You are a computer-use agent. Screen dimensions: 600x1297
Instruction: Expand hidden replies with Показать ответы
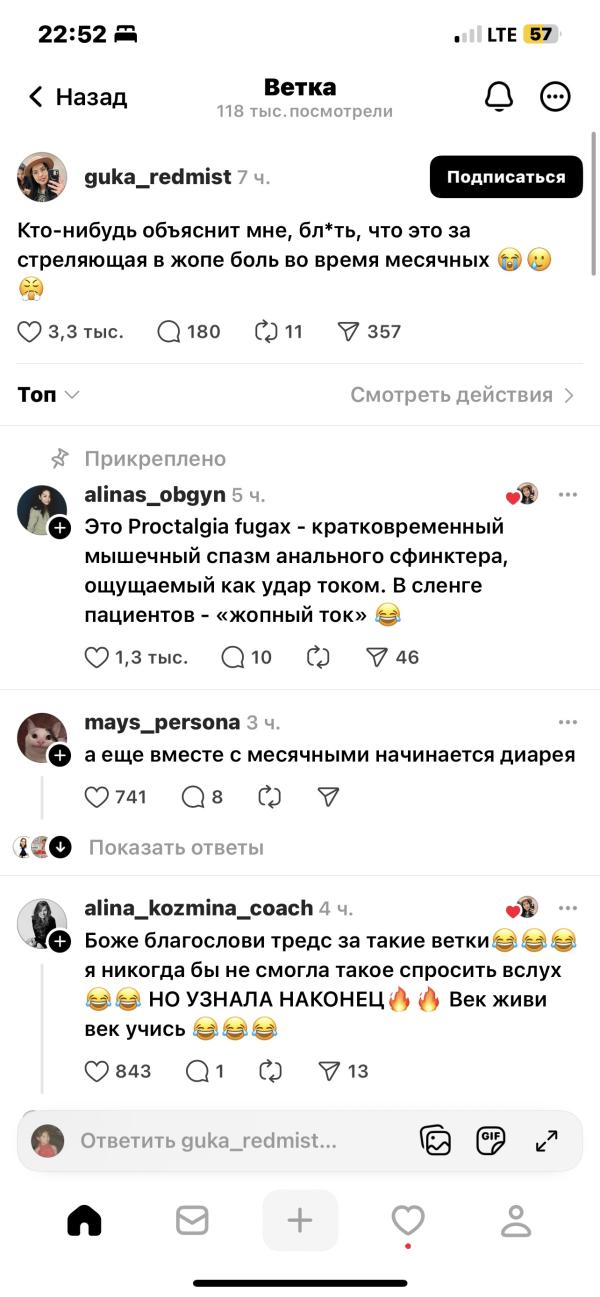point(176,847)
